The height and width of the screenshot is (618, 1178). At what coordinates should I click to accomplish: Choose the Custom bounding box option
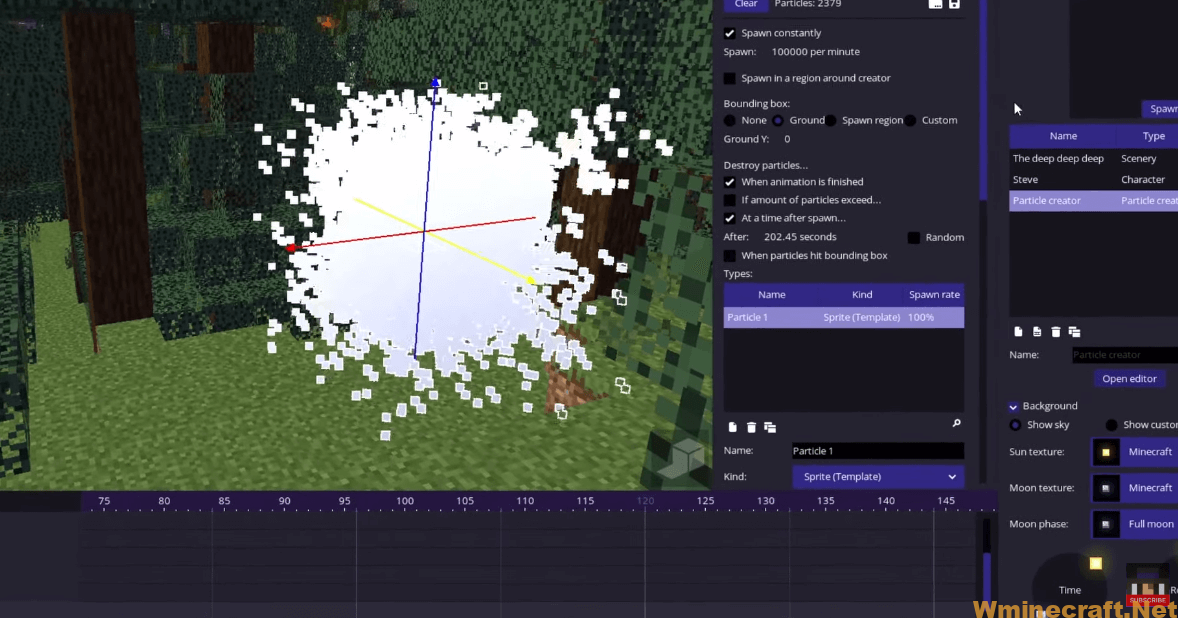911,120
